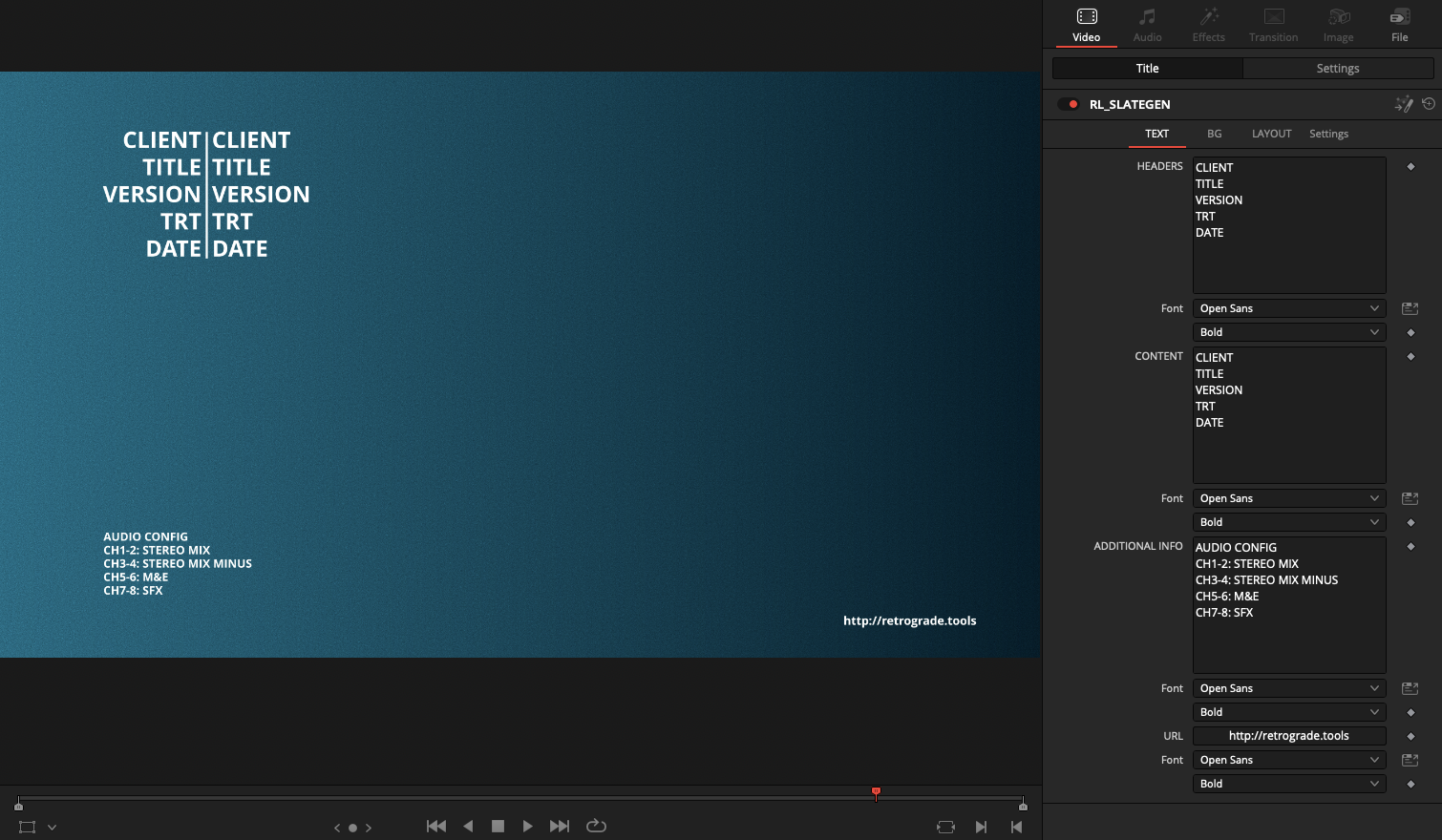The width and height of the screenshot is (1442, 840).
Task: Open font browser icon for URL Font
Action: [x=1410, y=760]
